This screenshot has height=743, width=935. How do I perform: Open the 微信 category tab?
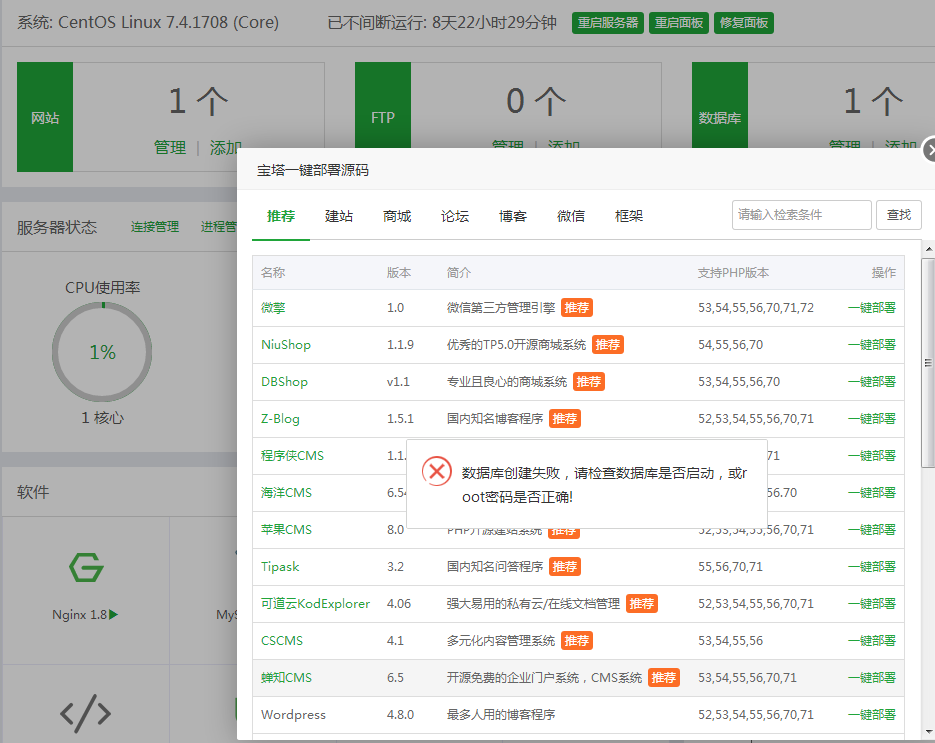click(x=570, y=215)
